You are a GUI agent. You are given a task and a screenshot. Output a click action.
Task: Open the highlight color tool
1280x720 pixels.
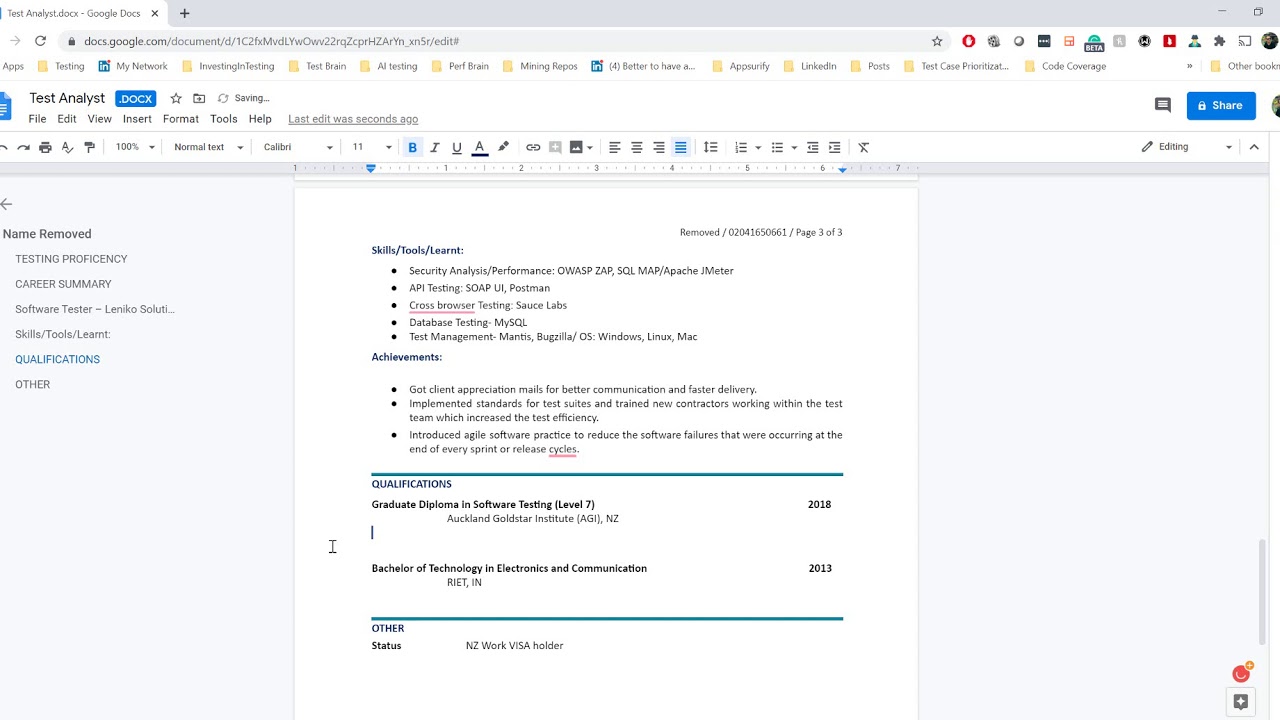503,147
